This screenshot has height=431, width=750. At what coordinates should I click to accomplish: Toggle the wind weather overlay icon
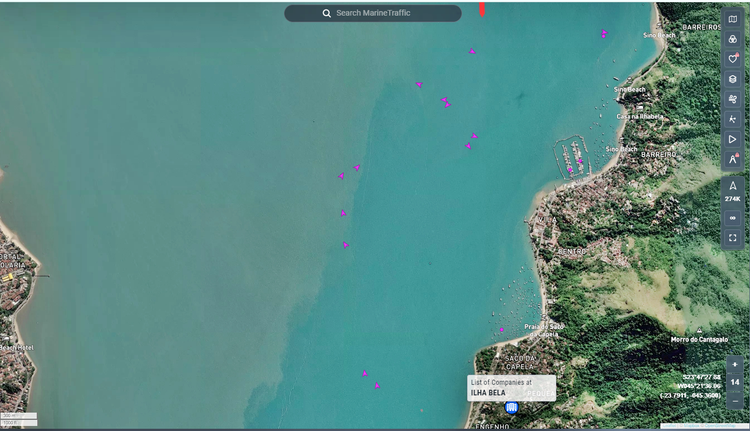click(x=733, y=99)
